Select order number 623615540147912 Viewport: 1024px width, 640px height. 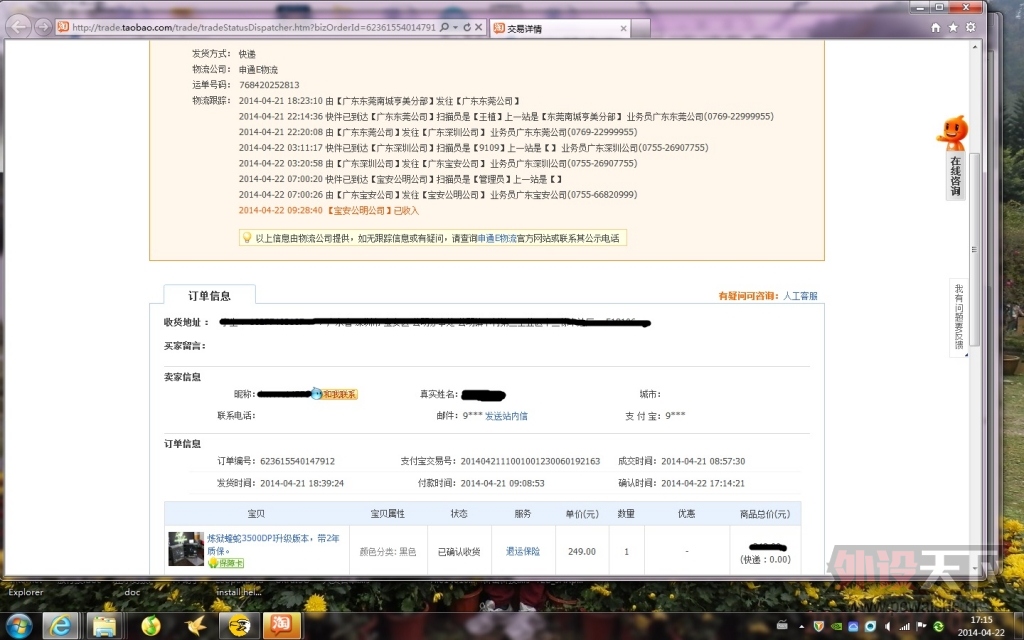click(297, 461)
